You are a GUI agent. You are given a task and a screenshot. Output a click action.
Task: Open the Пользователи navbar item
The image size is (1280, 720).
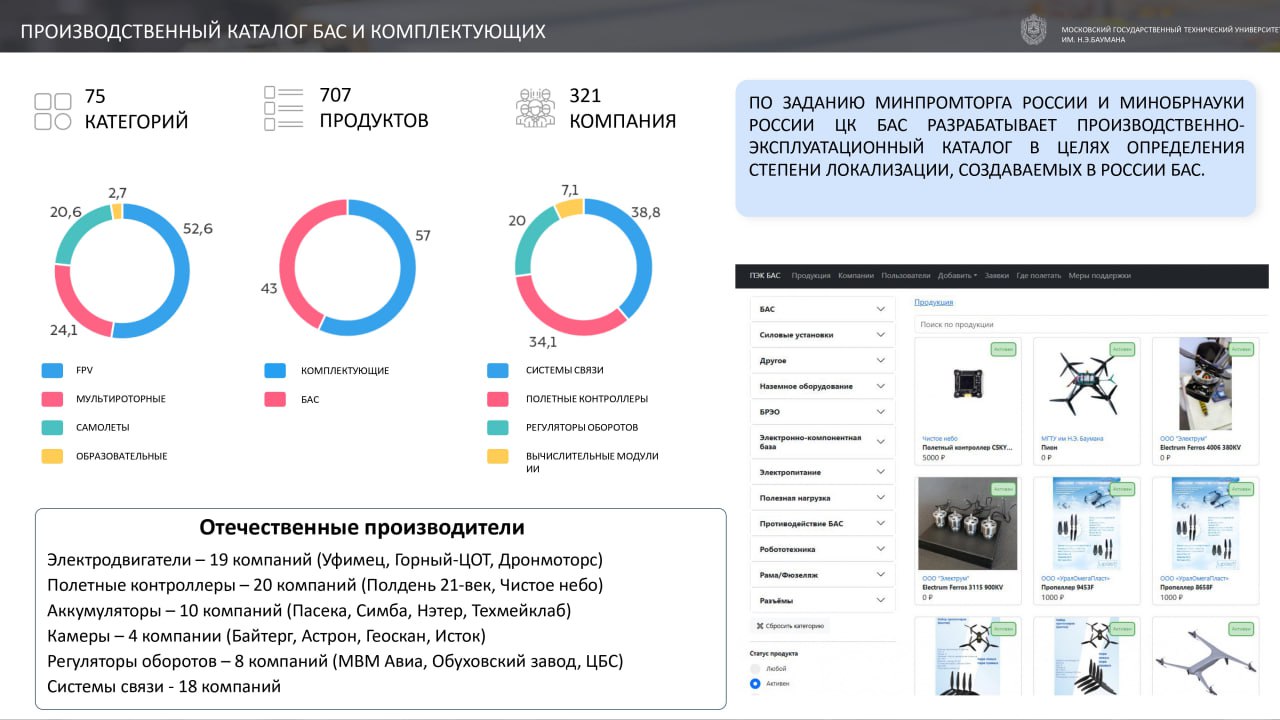(906, 276)
